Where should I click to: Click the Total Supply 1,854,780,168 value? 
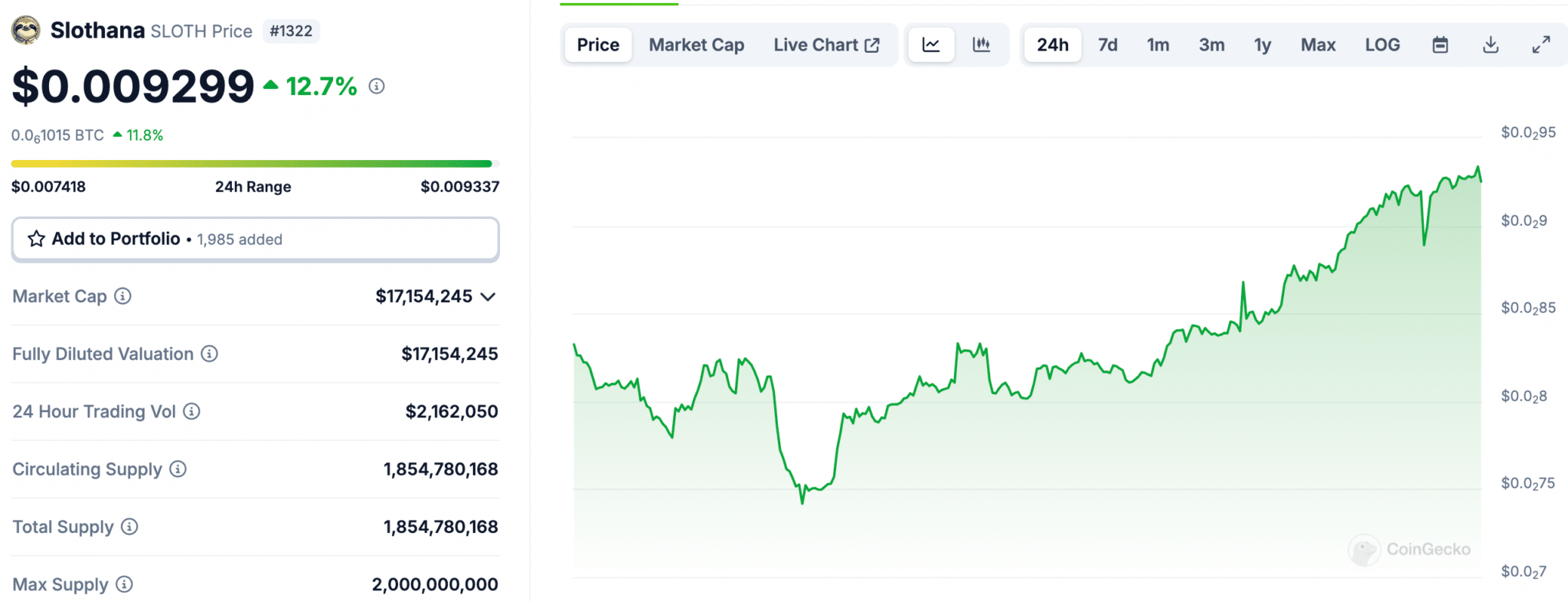(440, 527)
